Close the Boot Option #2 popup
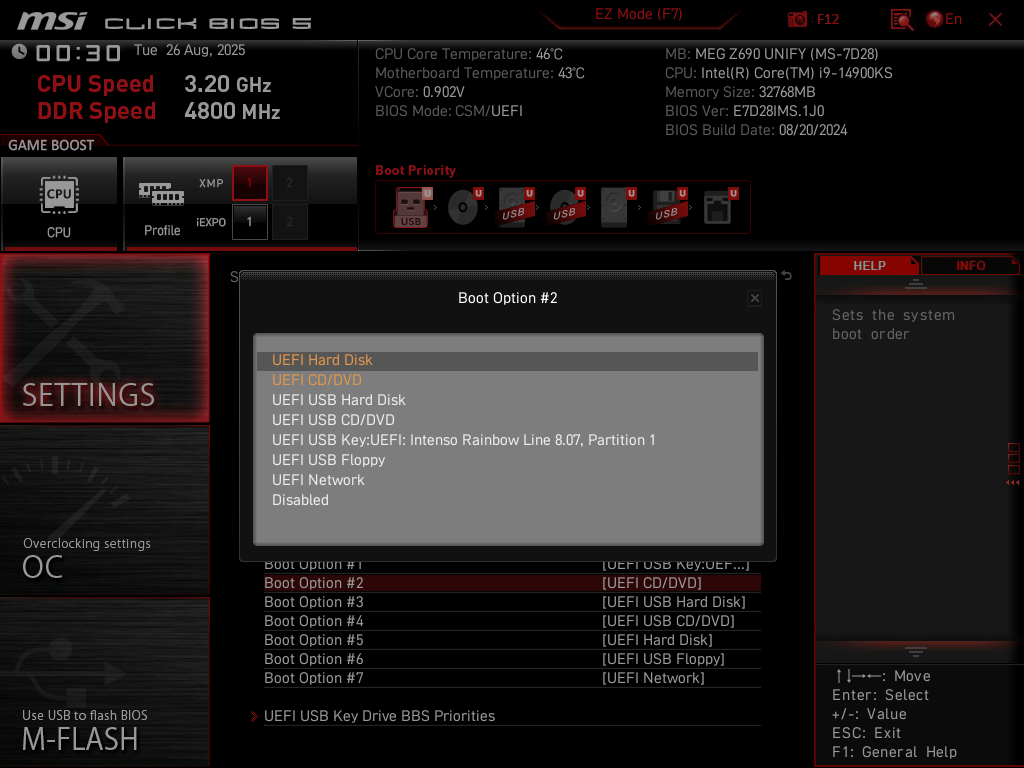This screenshot has height=768, width=1024. 755,298
